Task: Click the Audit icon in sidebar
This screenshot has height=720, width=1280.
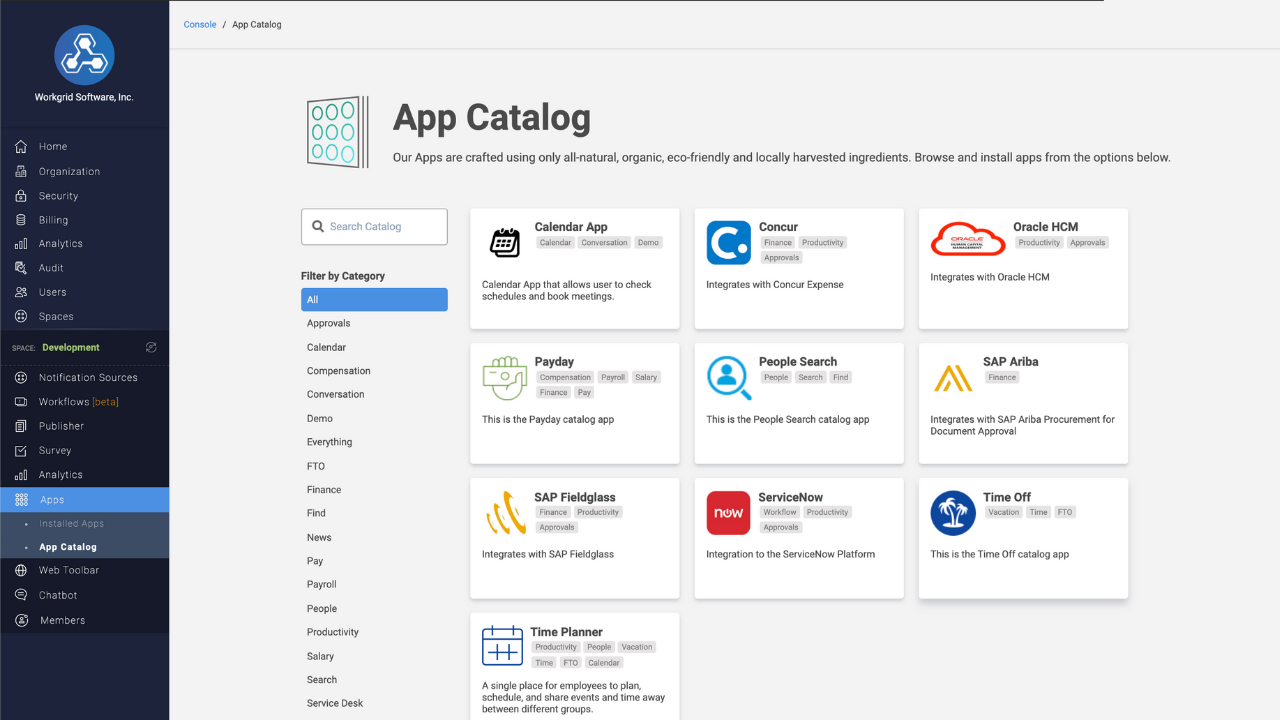Action: click(x=21, y=268)
